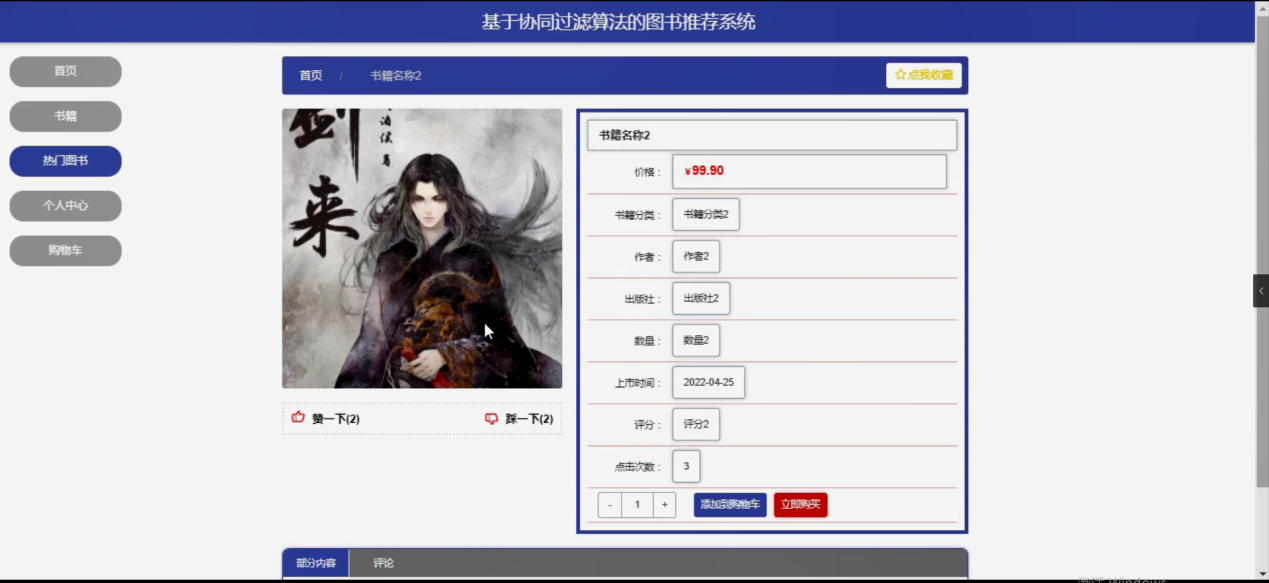Click 踩一下(2) dislike text
Image resolution: width=1269 pixels, height=583 pixels.
click(529, 419)
